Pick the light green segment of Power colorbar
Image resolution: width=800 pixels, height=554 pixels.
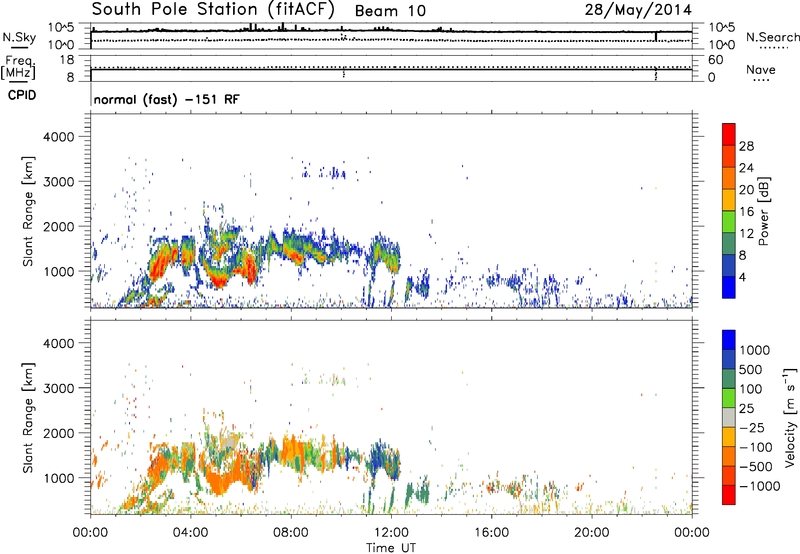[729, 221]
